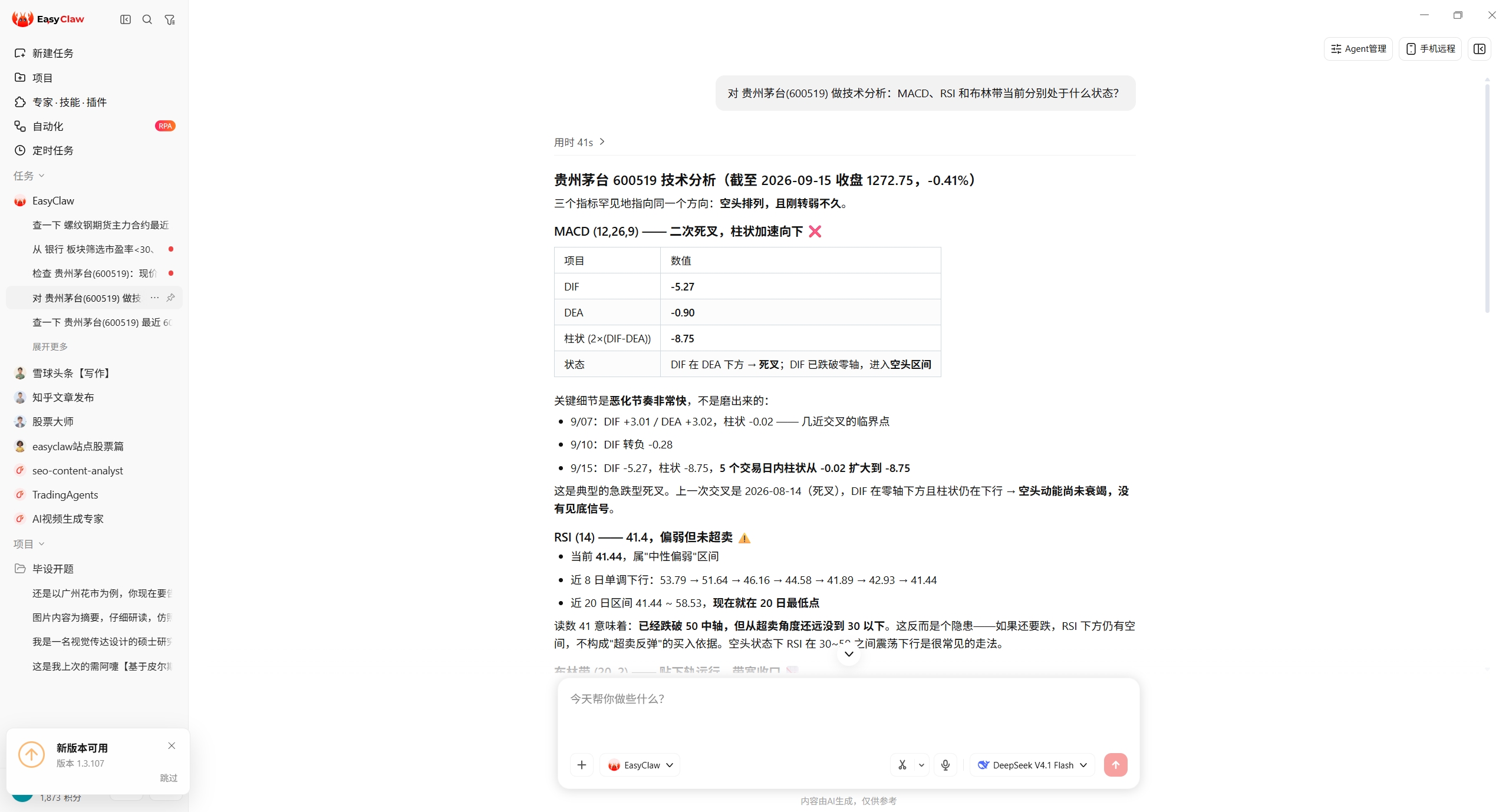Jump to bottom with the down-arrow button
This screenshot has height=812, width=1509.
[x=849, y=653]
